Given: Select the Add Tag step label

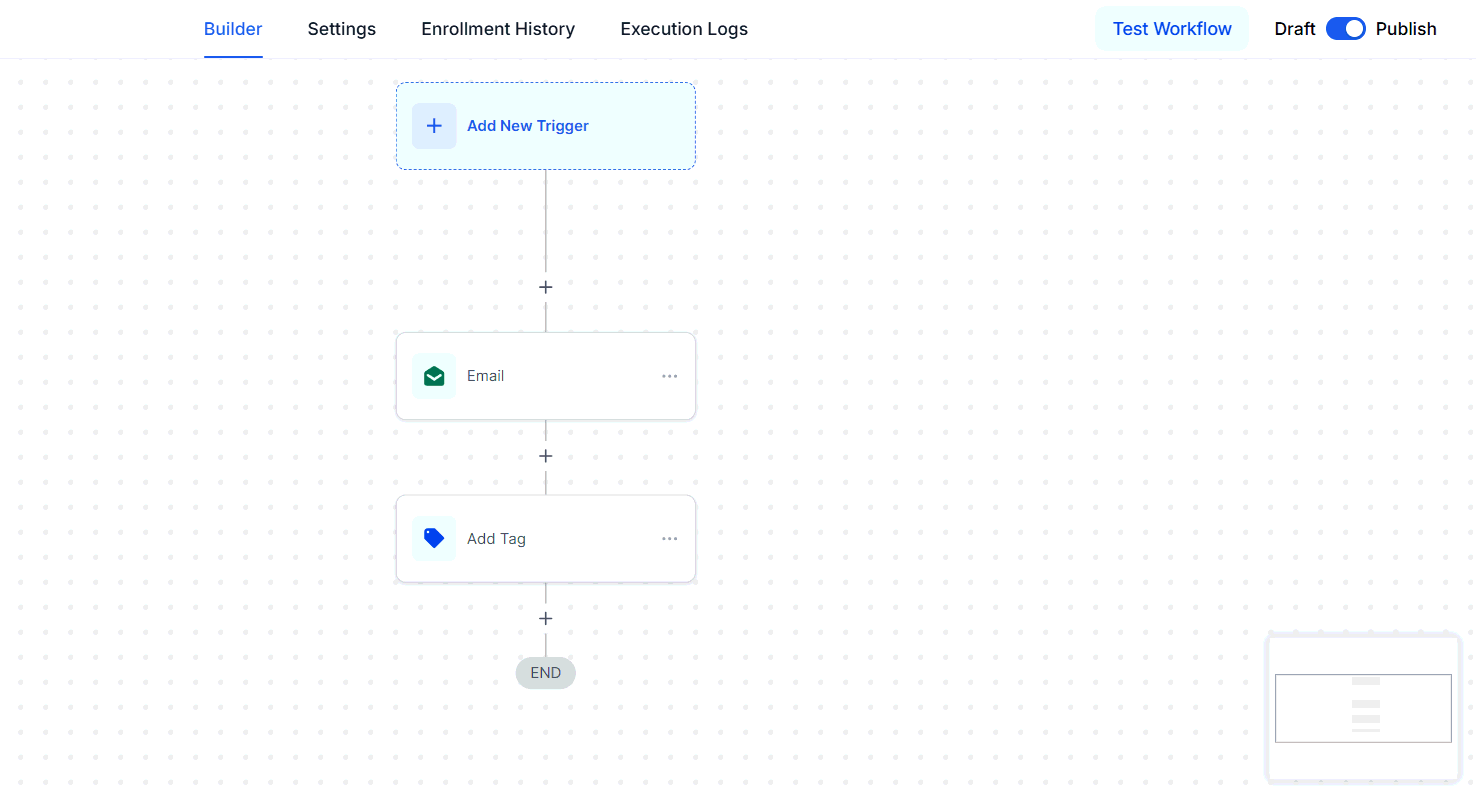Looking at the screenshot, I should pyautogui.click(x=496, y=539).
